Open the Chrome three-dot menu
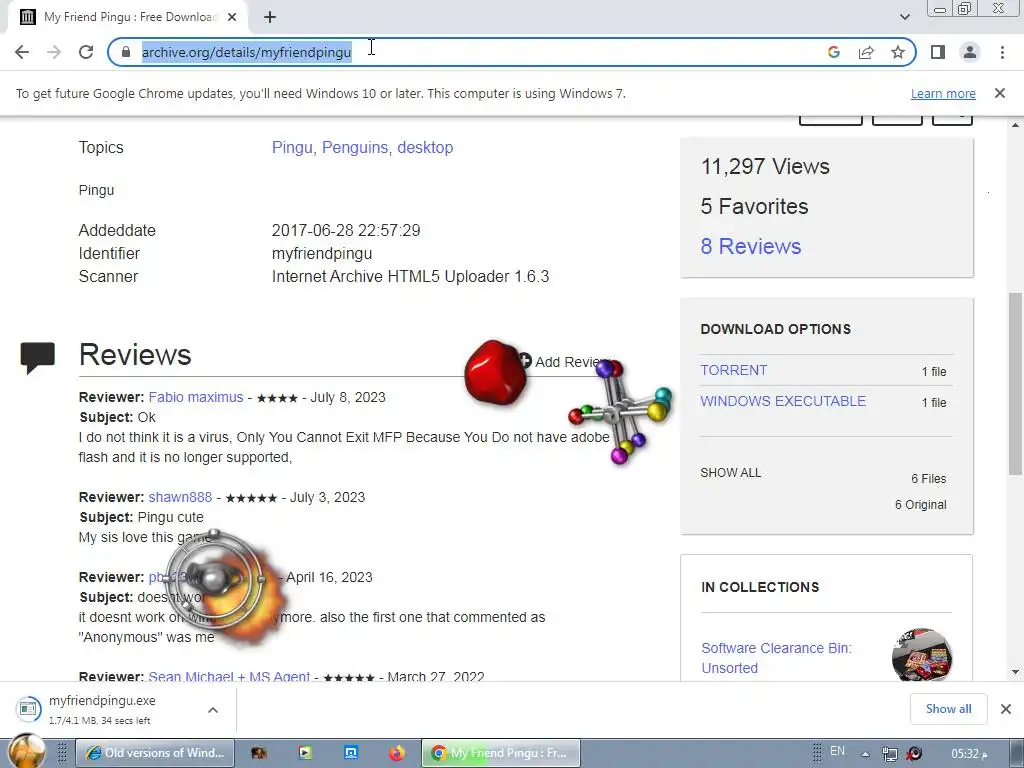The height and width of the screenshot is (768, 1024). (1002, 52)
